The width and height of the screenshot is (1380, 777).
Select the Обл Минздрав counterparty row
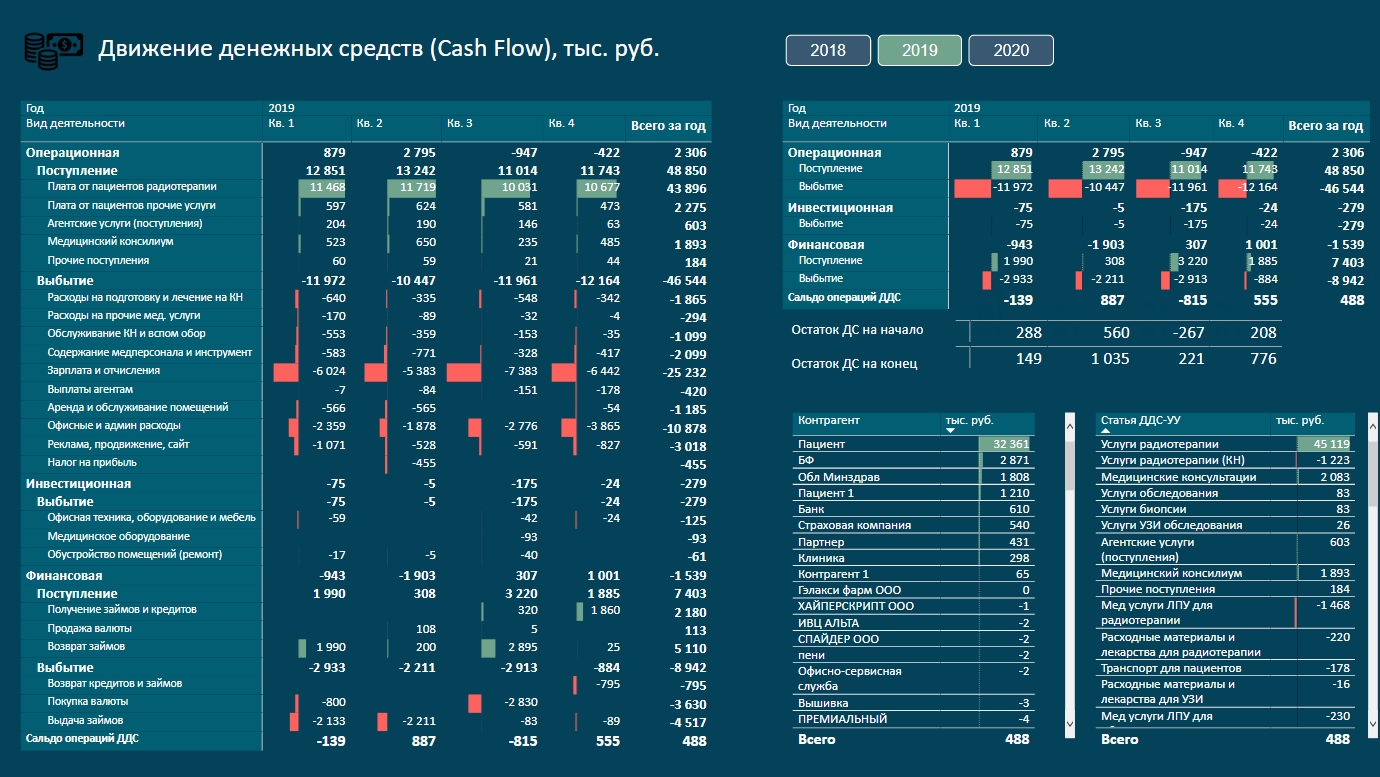914,477
